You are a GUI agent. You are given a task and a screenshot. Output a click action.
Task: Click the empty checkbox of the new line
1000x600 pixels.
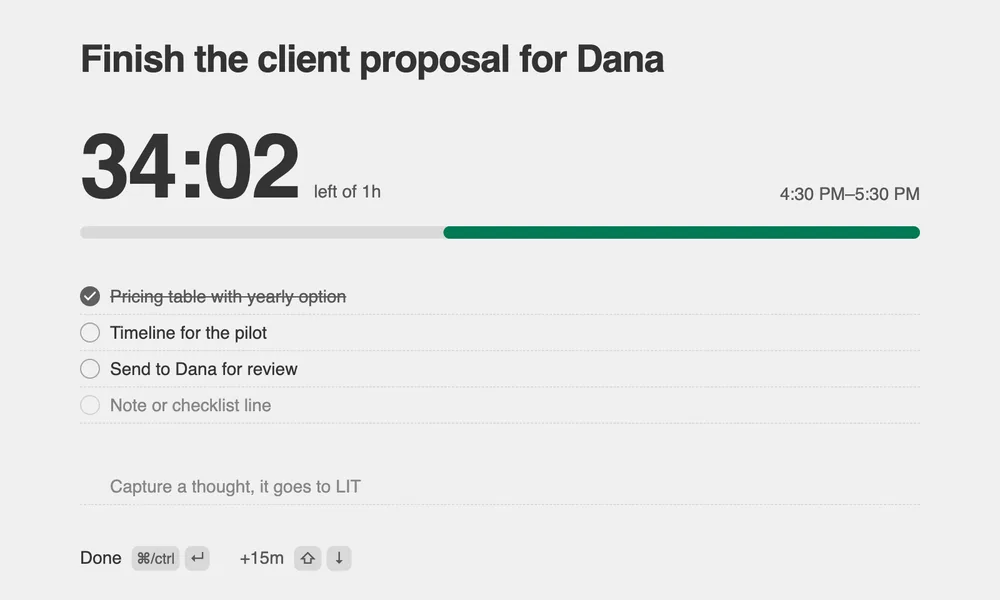tap(90, 405)
